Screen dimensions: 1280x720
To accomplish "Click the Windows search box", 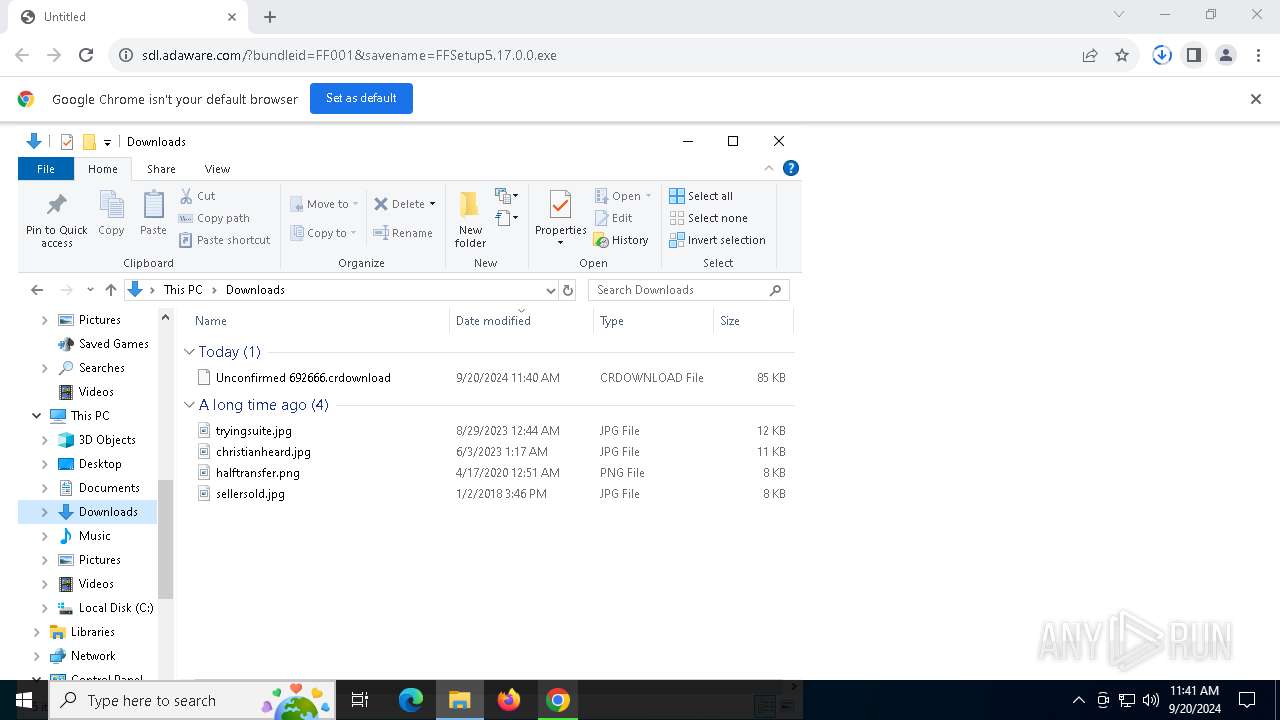I will [x=193, y=700].
